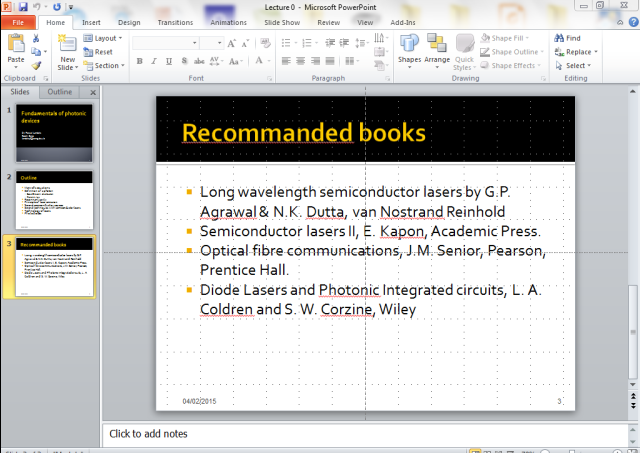
Task: Switch to Review ribbon tab
Action: coord(329,22)
